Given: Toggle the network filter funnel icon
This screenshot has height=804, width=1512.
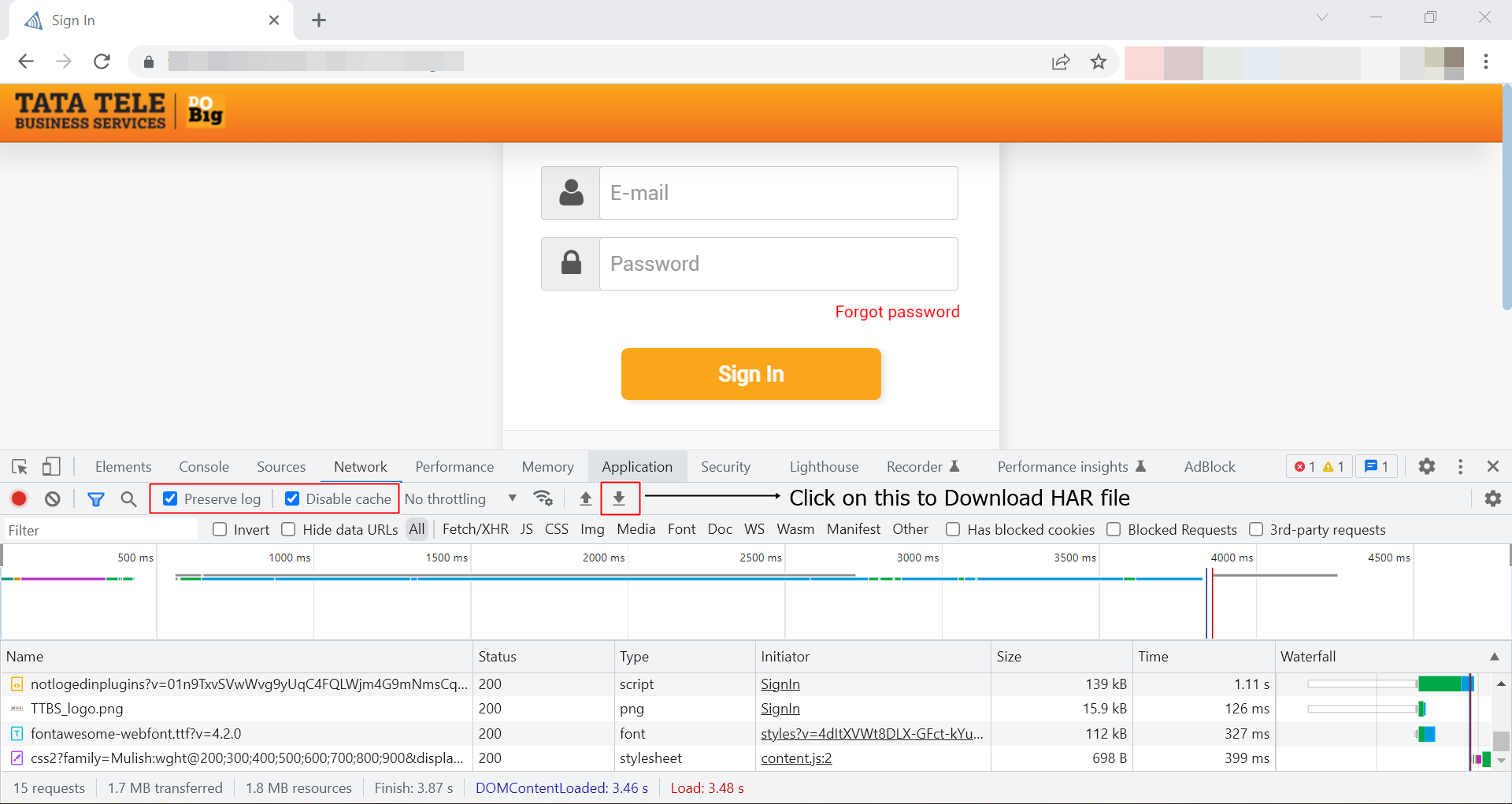Looking at the screenshot, I should (96, 498).
